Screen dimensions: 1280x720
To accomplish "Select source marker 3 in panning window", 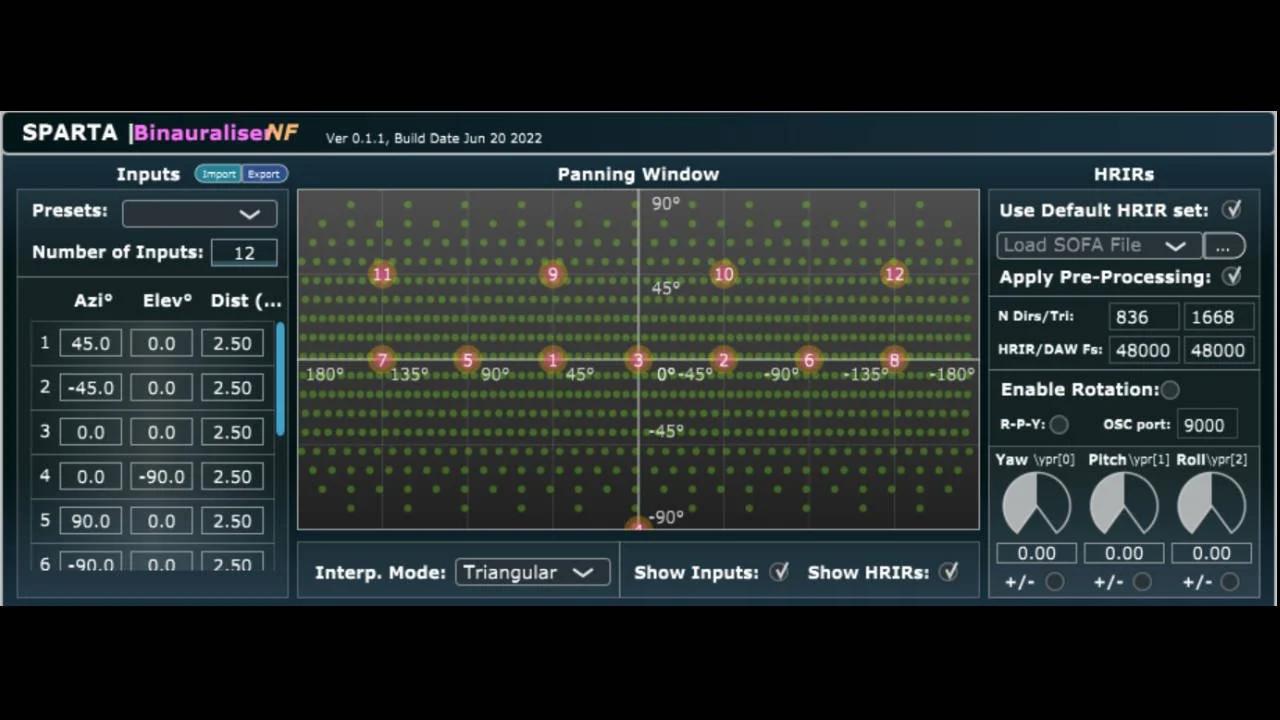I will [638, 360].
